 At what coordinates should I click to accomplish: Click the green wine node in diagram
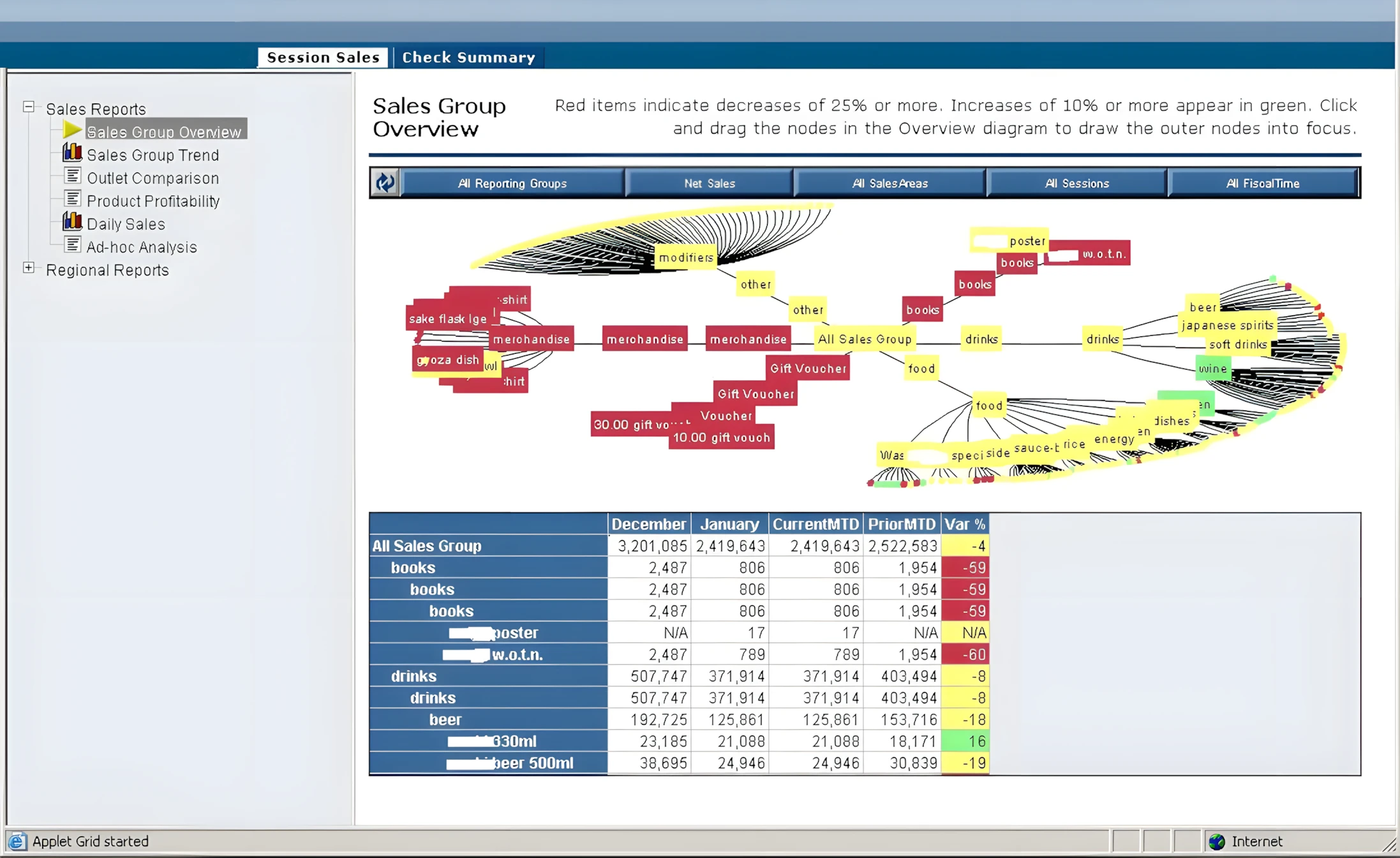point(1212,368)
